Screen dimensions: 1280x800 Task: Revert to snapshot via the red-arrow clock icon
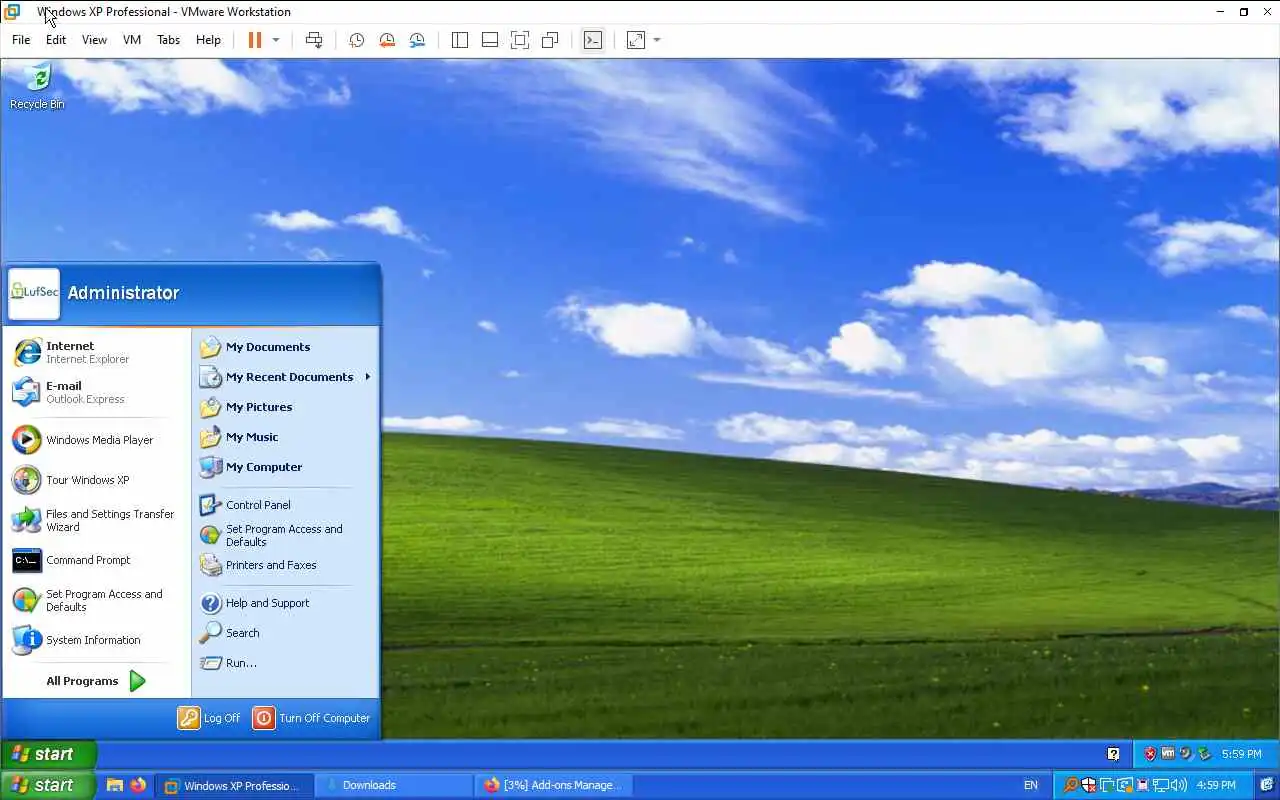click(x=387, y=40)
